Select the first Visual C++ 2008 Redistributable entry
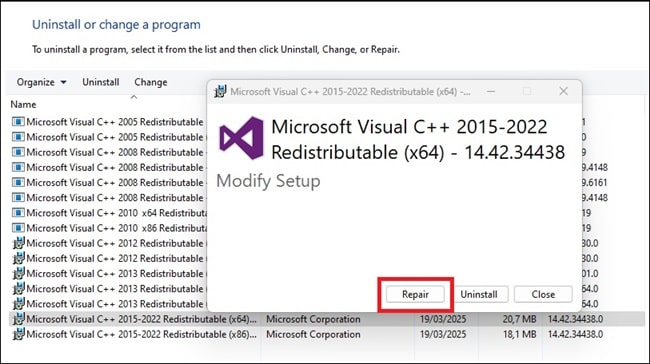650x364 pixels. coord(109,152)
